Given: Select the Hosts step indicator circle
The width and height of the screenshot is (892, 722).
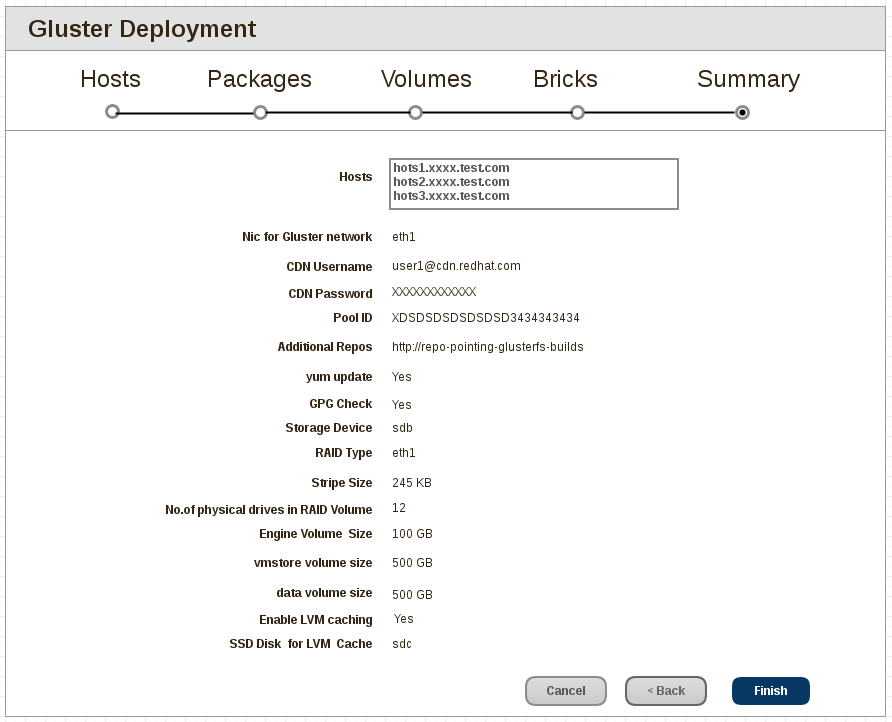Looking at the screenshot, I should [110, 112].
